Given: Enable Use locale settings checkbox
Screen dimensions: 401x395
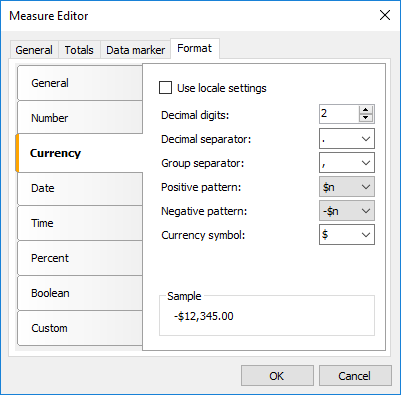Looking at the screenshot, I should (x=166, y=88).
